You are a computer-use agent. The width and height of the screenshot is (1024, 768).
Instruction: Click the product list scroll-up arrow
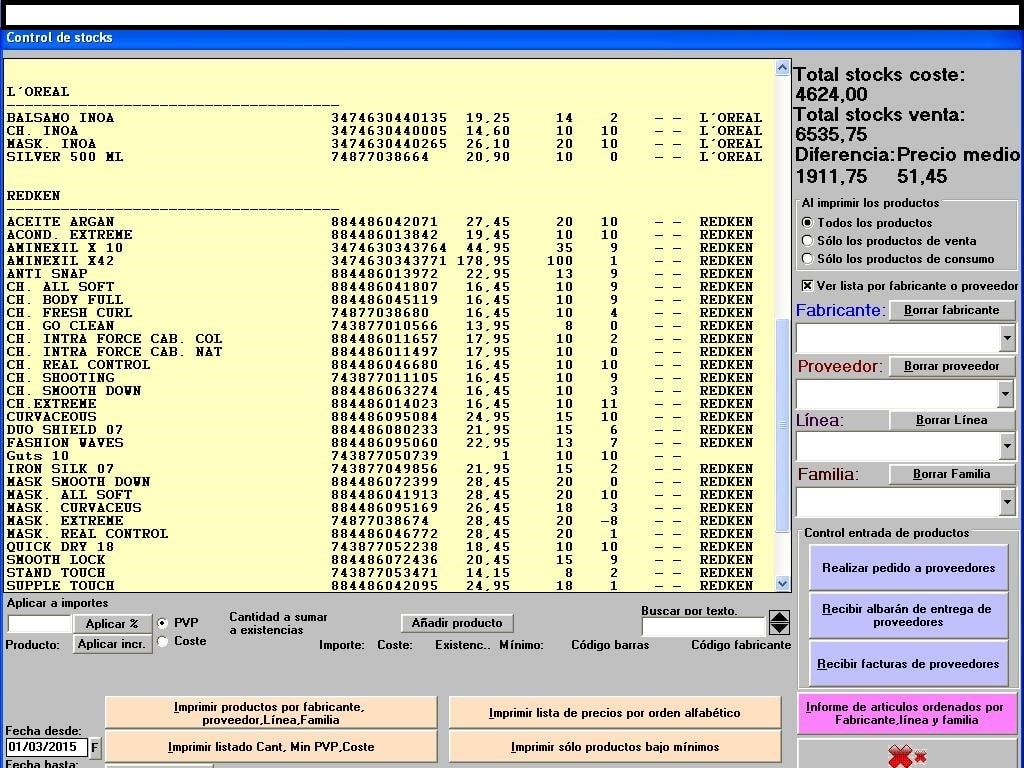[x=782, y=68]
